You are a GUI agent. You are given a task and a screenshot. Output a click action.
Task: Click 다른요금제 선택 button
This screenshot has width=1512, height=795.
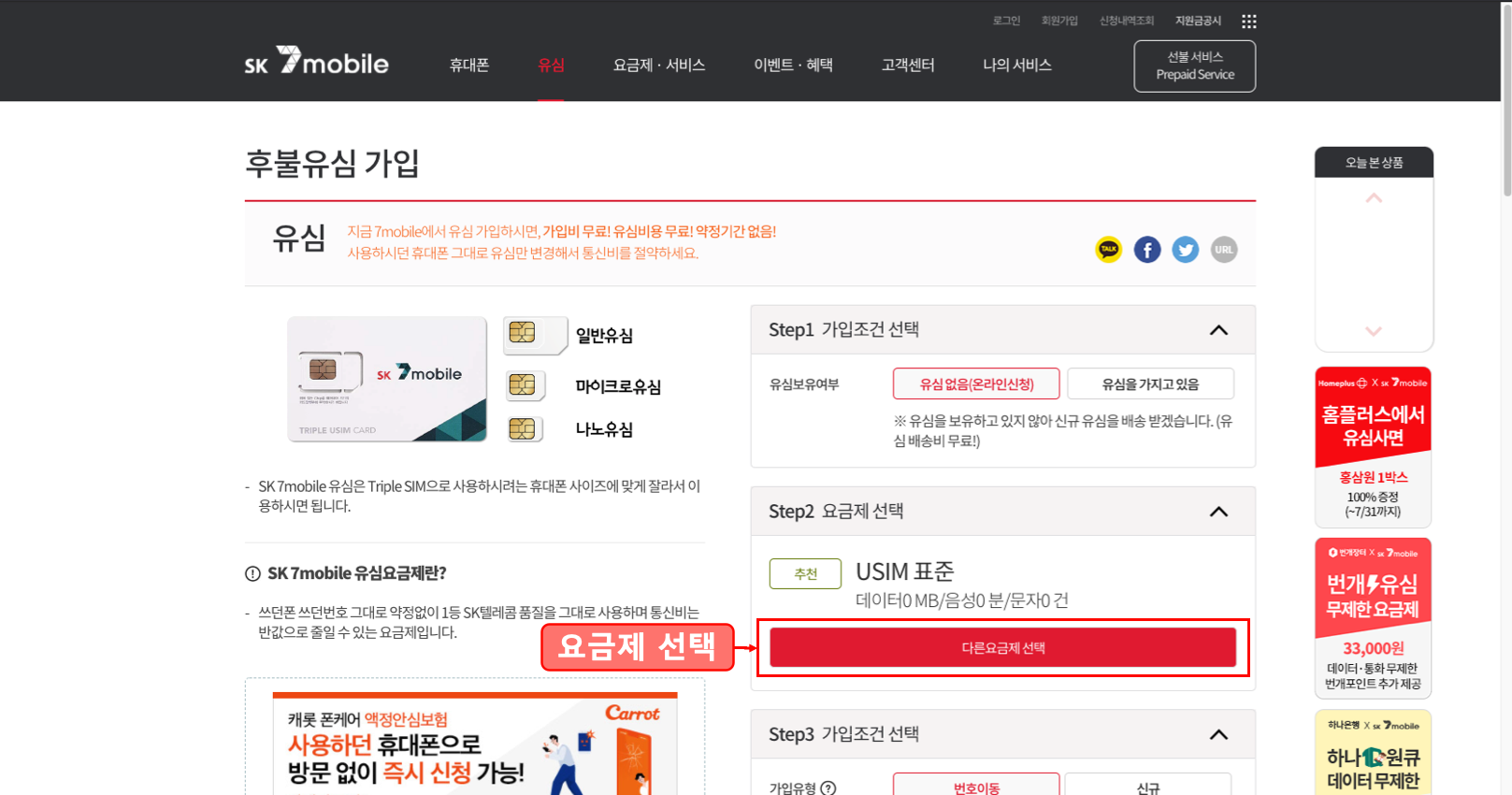coord(1002,647)
